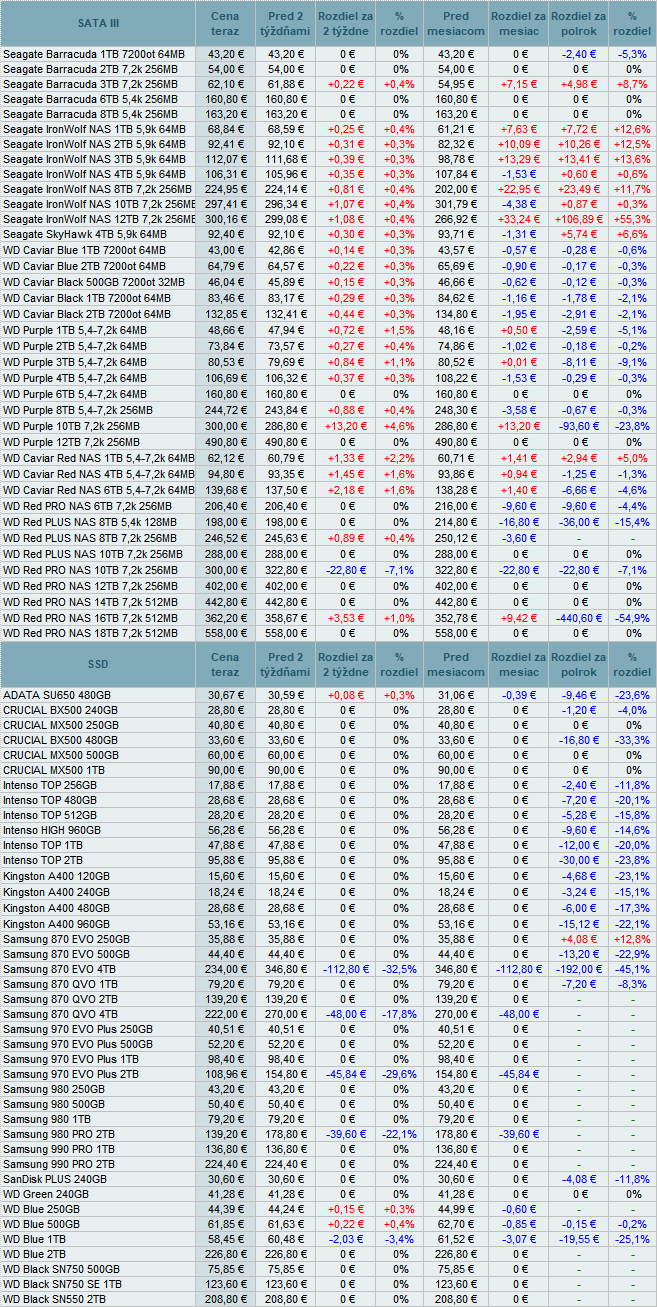Click the SSD section header

tap(98, 664)
